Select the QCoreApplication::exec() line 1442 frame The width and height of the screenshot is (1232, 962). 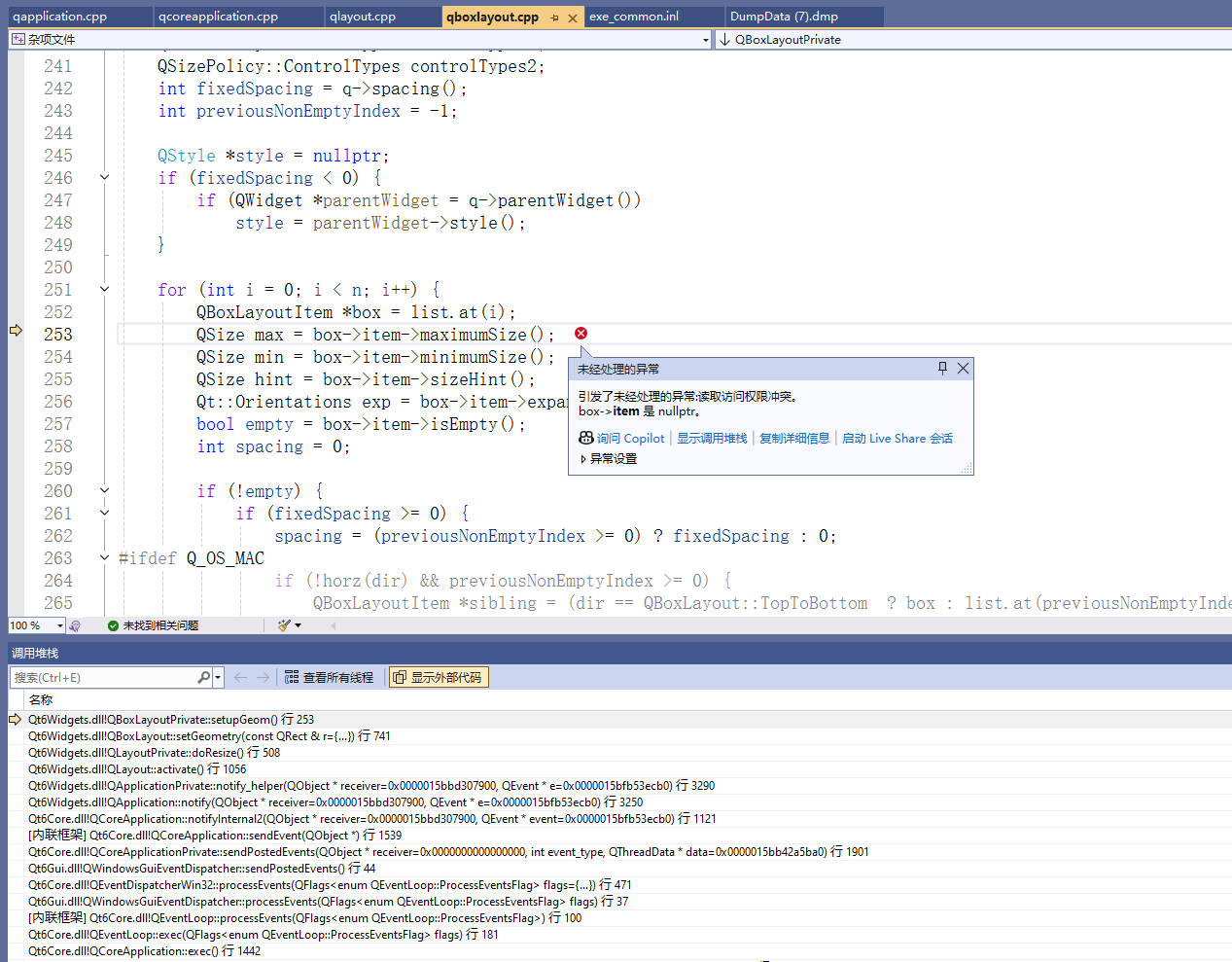(145, 951)
